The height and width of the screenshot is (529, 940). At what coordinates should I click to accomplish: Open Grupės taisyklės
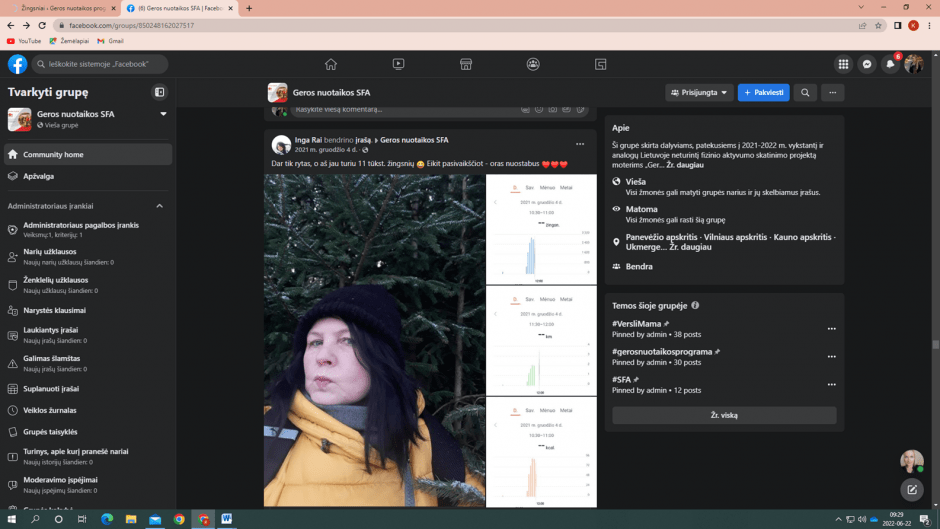tap(88, 432)
